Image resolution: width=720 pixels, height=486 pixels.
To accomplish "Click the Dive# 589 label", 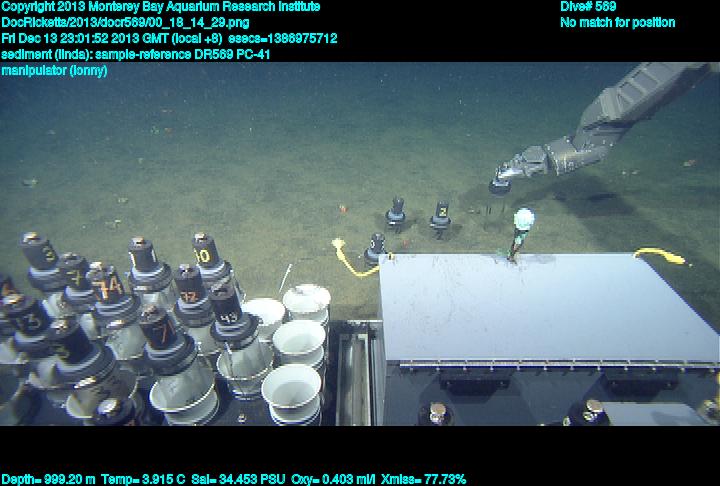I will pos(588,6).
